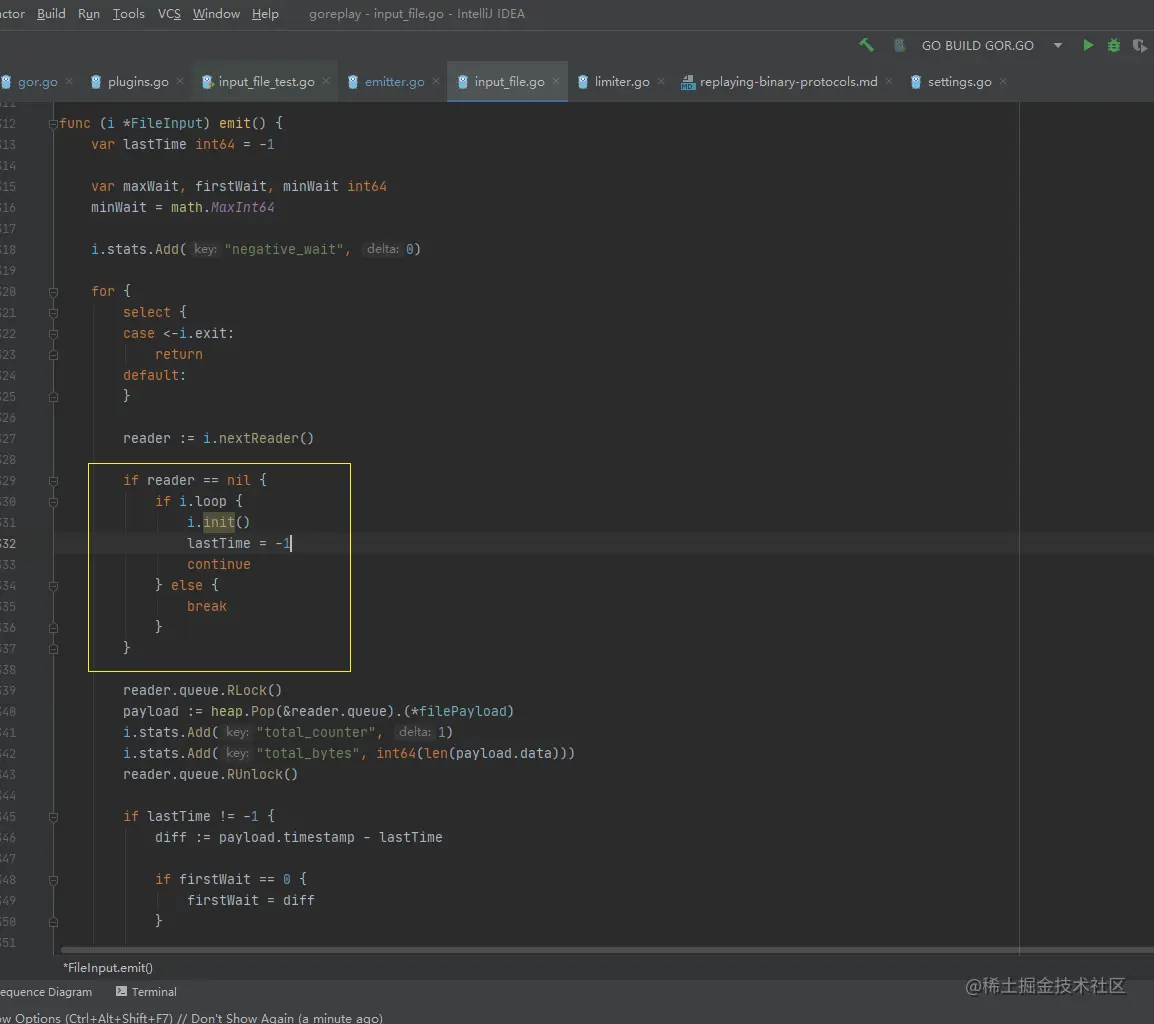1154x1024 pixels.
Task: Click the i.nextReader() call
Action: 258,438
